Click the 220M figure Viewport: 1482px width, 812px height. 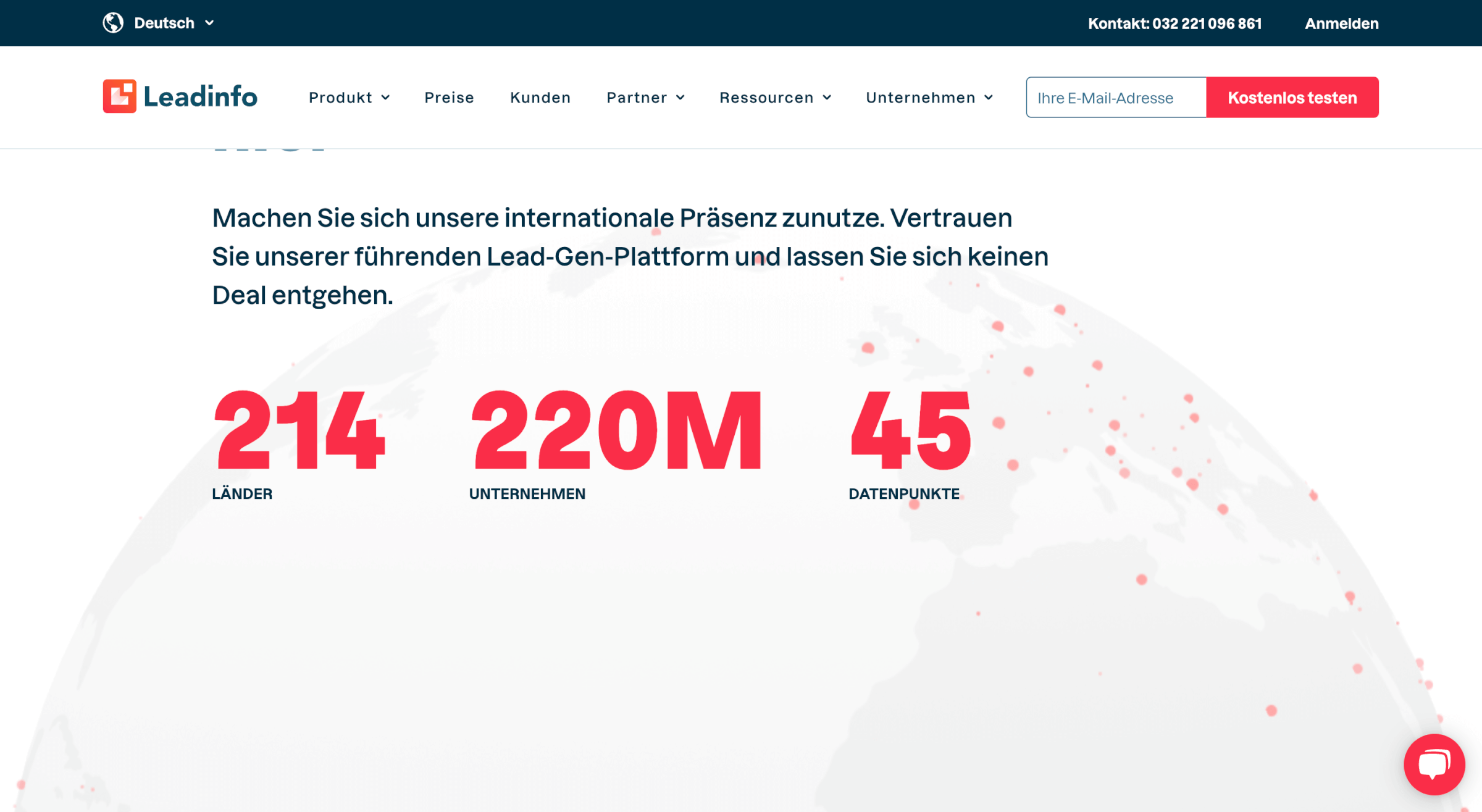(x=617, y=430)
